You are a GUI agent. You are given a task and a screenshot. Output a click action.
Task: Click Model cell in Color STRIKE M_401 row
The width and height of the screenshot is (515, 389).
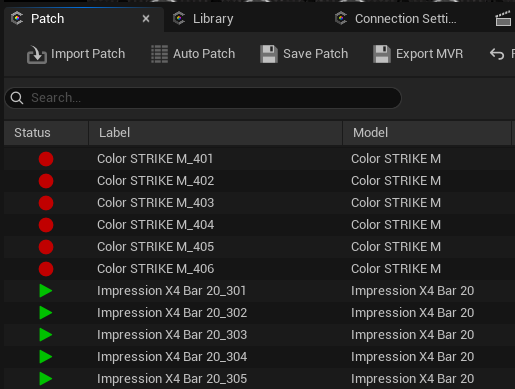tap(396, 159)
